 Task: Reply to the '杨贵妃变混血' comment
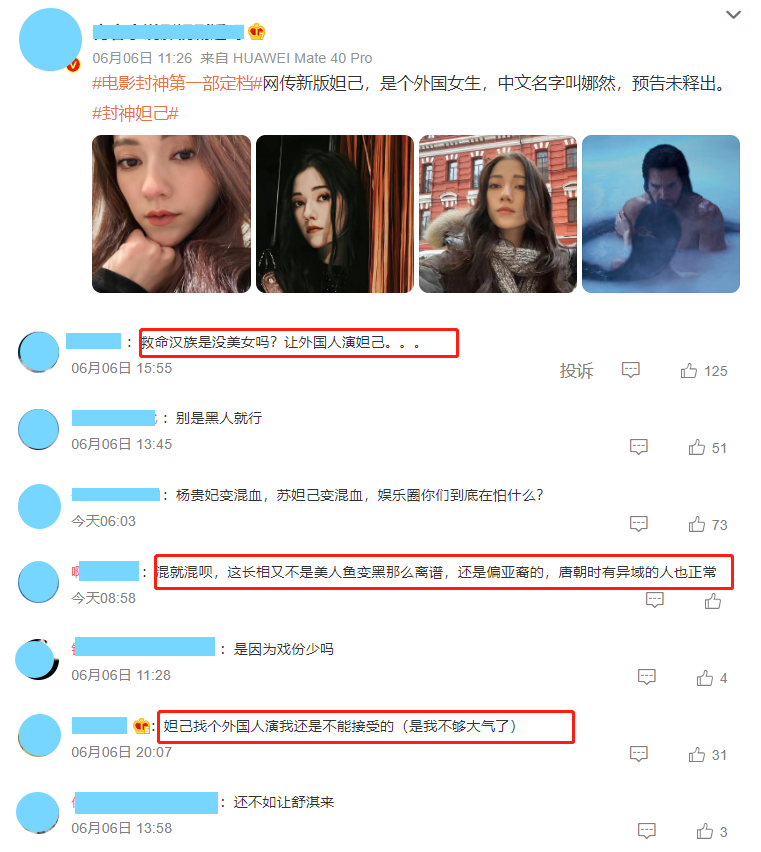tap(639, 523)
